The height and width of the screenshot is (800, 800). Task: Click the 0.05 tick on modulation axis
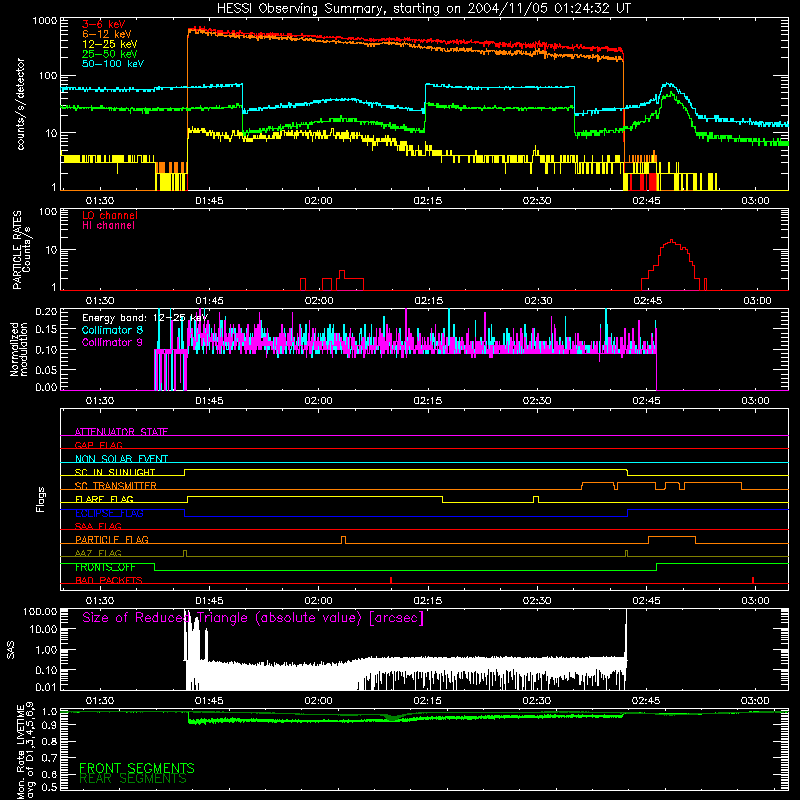pyautogui.click(x=46, y=369)
